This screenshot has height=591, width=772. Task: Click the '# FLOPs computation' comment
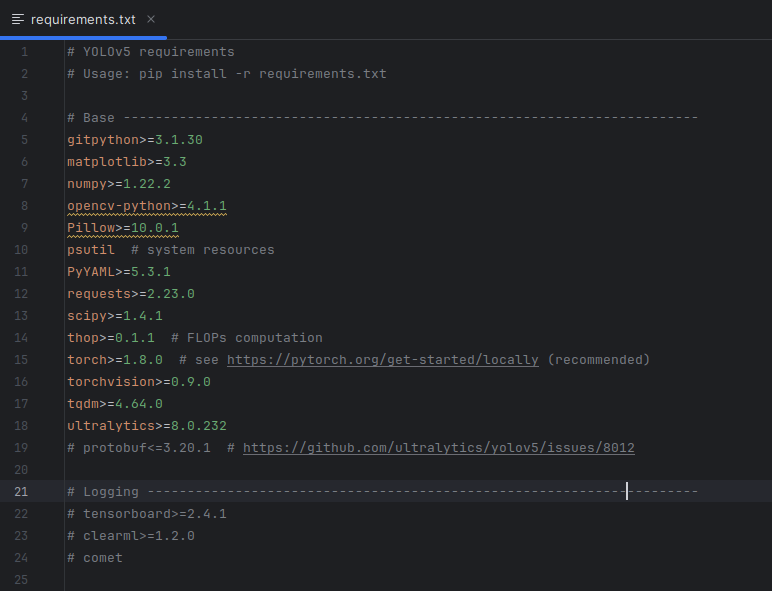(247, 338)
